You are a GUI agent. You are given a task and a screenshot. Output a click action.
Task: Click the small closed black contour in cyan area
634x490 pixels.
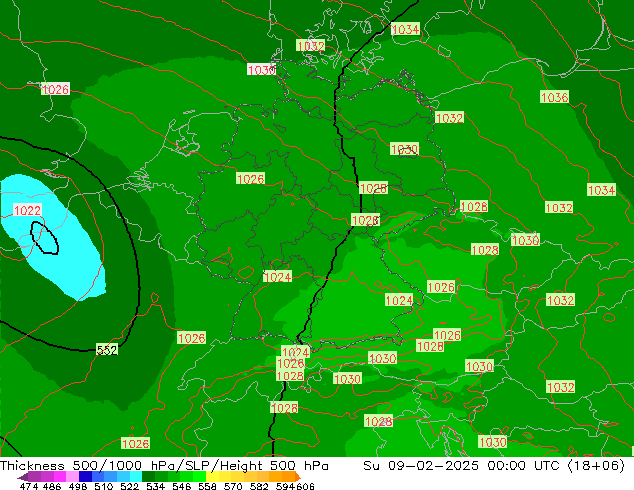(x=45, y=238)
